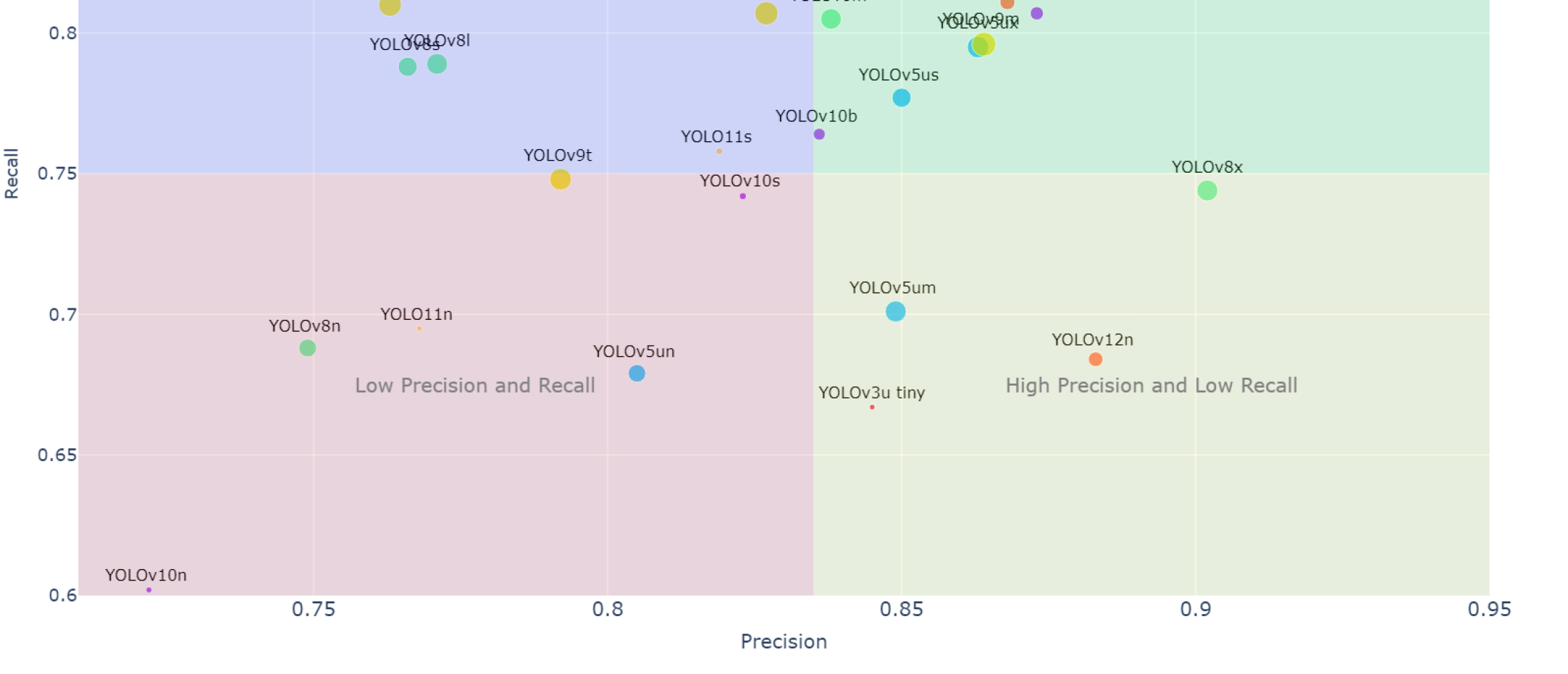The height and width of the screenshot is (674, 1568).
Task: Click the YOLO11s data point
Action: 719,151
